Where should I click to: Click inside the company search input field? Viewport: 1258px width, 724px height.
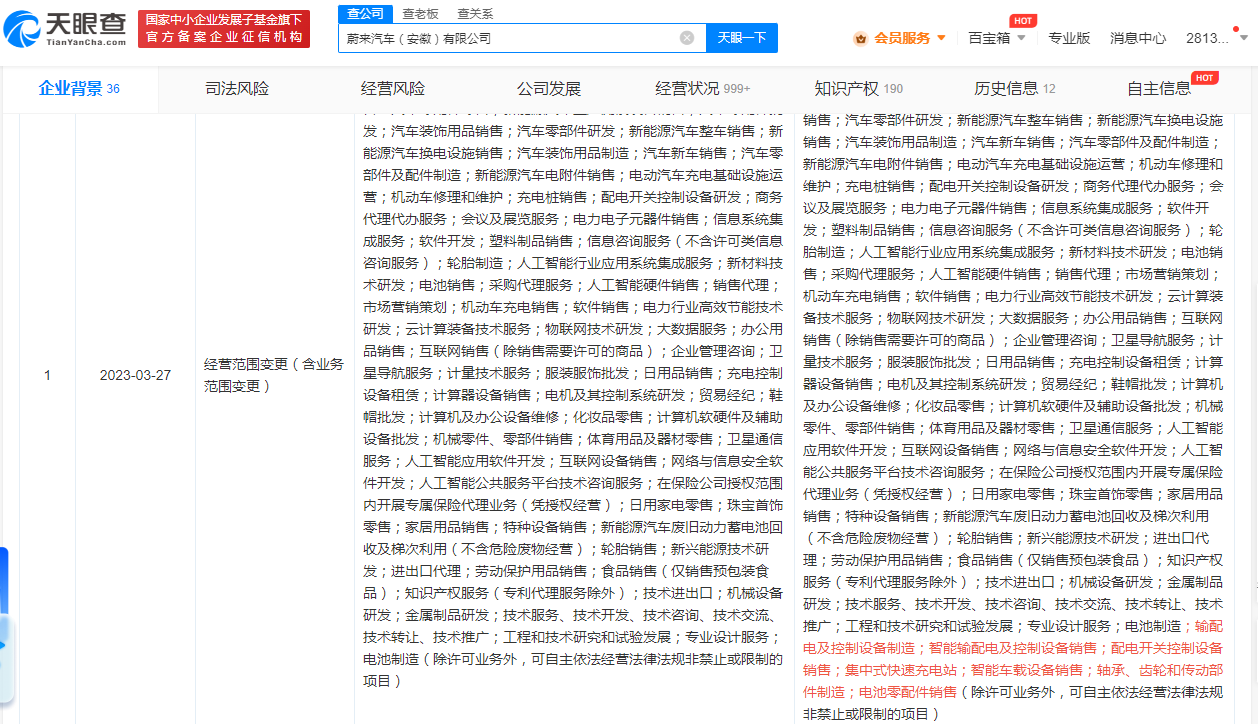(500, 37)
